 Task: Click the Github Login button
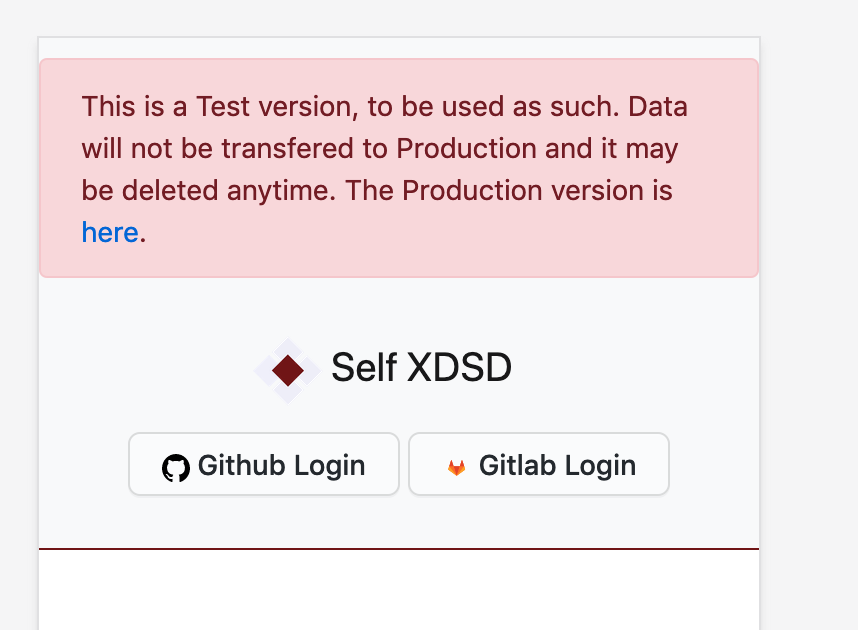tap(263, 464)
